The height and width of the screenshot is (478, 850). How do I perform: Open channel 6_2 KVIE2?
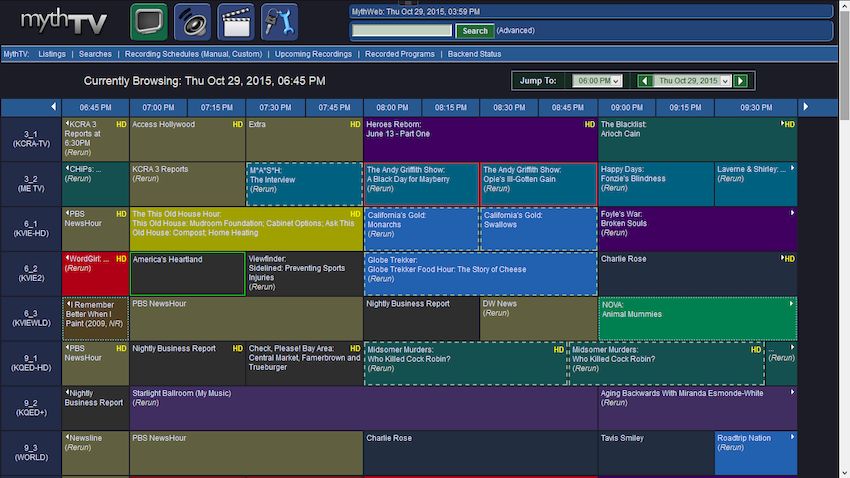click(31, 273)
